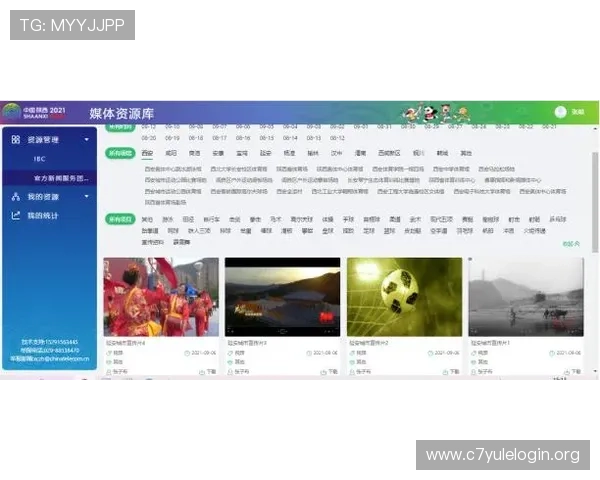The width and height of the screenshot is (600, 480).
Task: Open the user avatar in the top-right header
Action: 561,112
